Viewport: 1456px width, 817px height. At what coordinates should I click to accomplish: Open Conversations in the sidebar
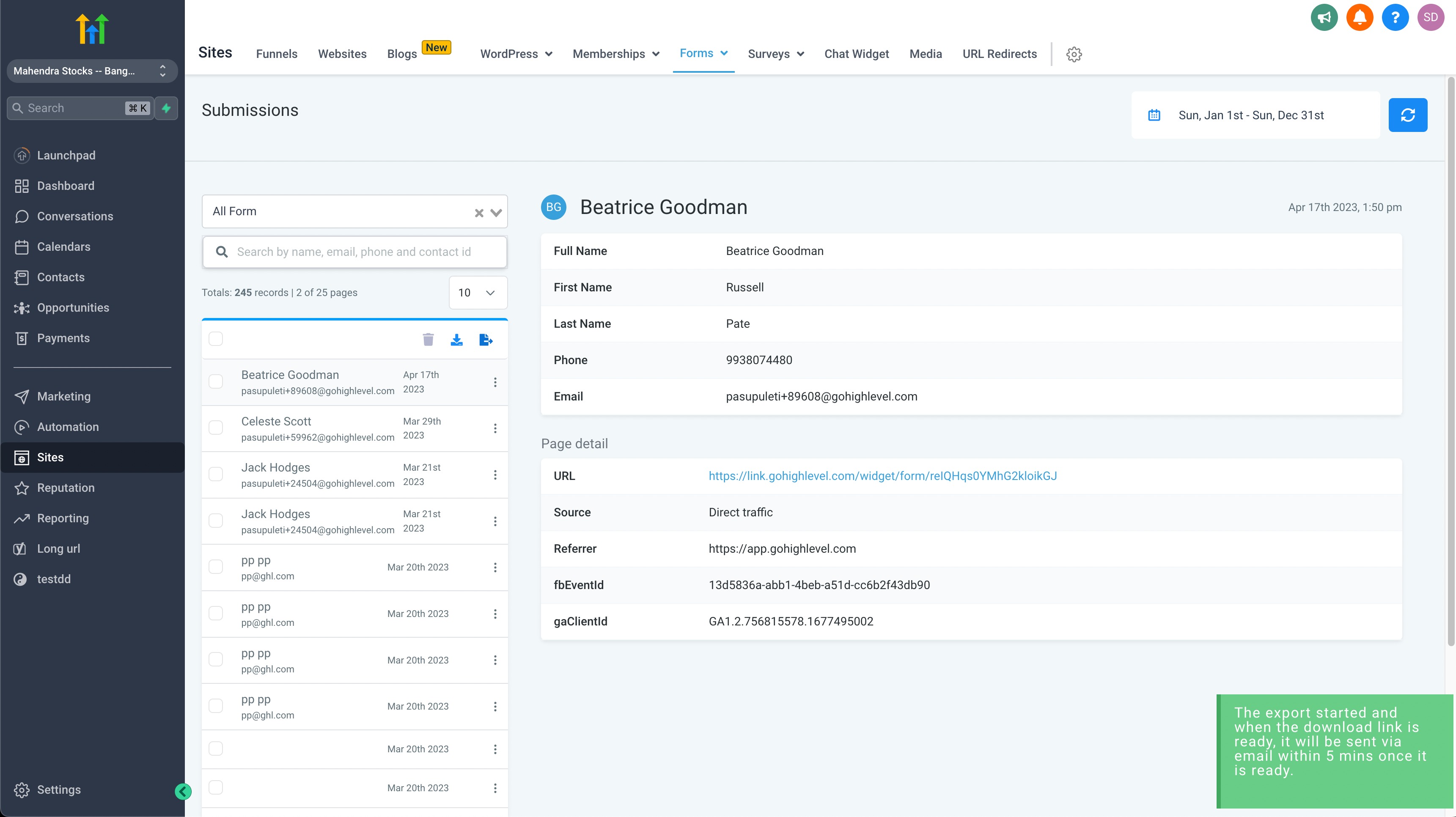point(74,217)
